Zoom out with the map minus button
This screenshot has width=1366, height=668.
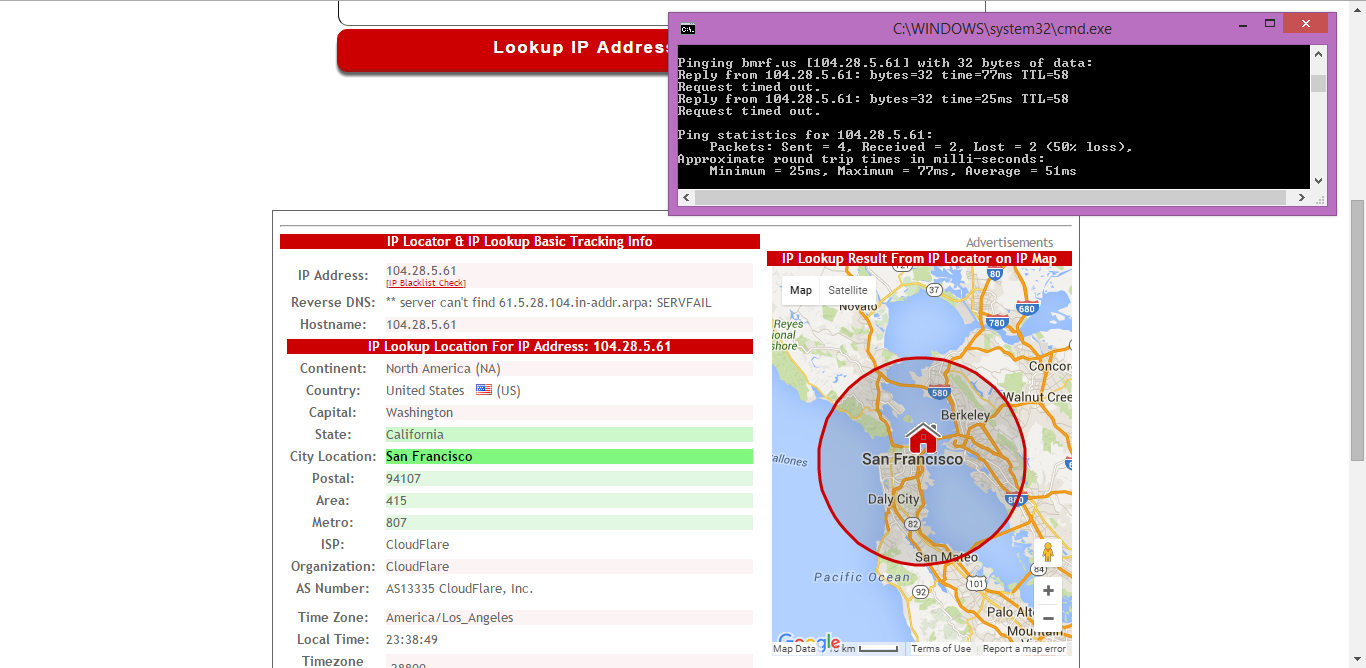(1048, 619)
